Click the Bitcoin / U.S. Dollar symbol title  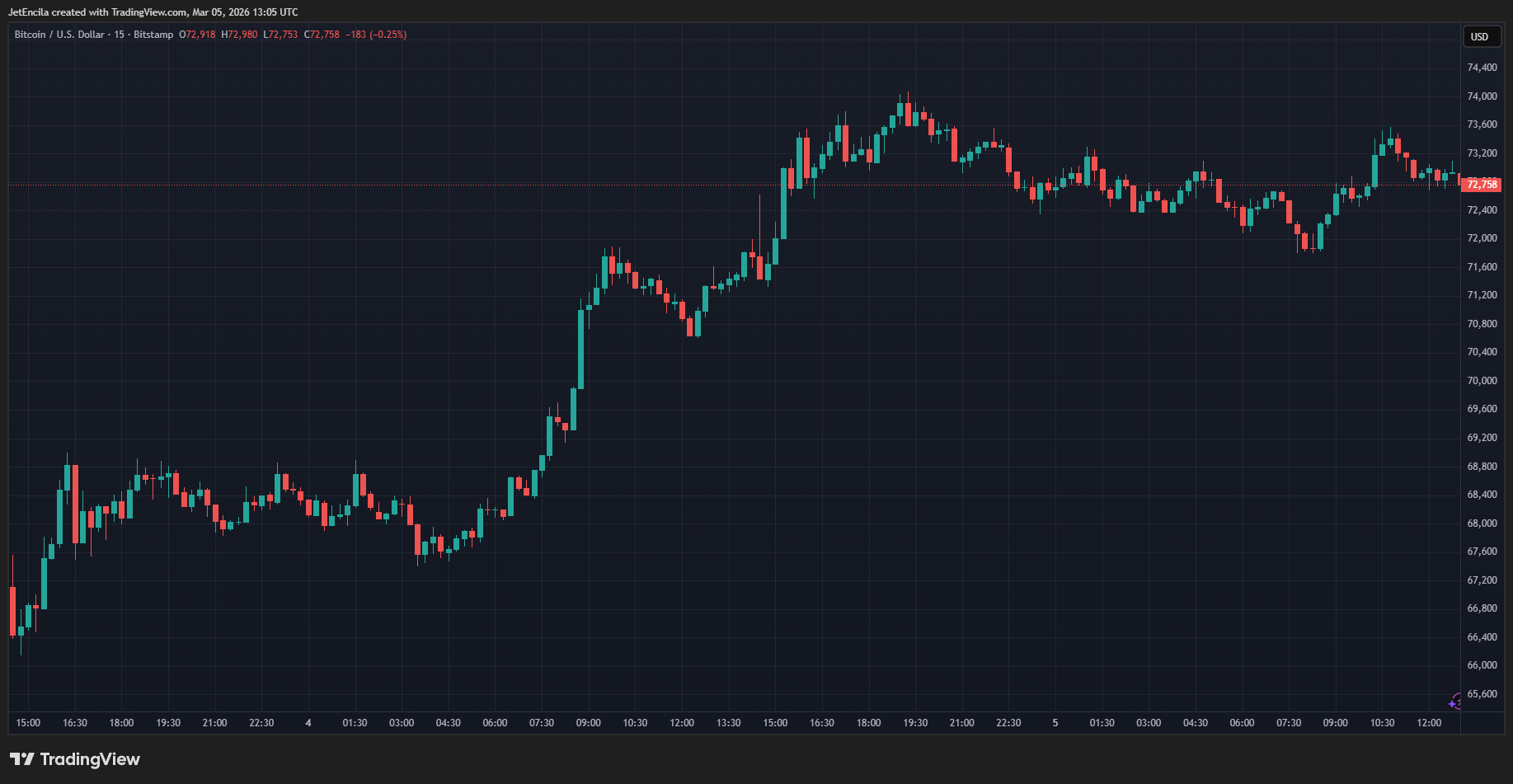59,35
